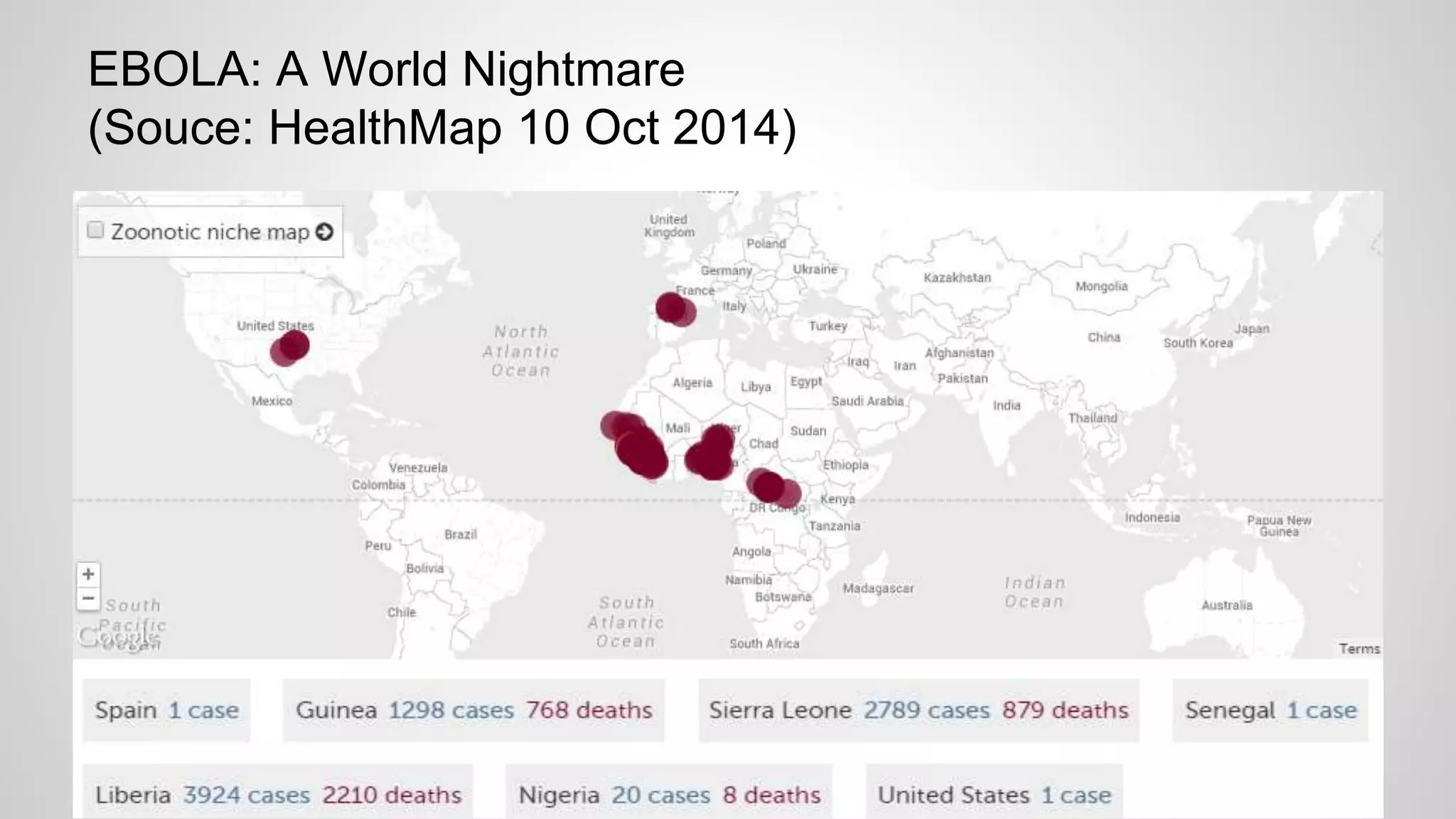Enable the Zoonotic niche map checkbox
The height and width of the screenshot is (819, 1456).
click(x=95, y=230)
